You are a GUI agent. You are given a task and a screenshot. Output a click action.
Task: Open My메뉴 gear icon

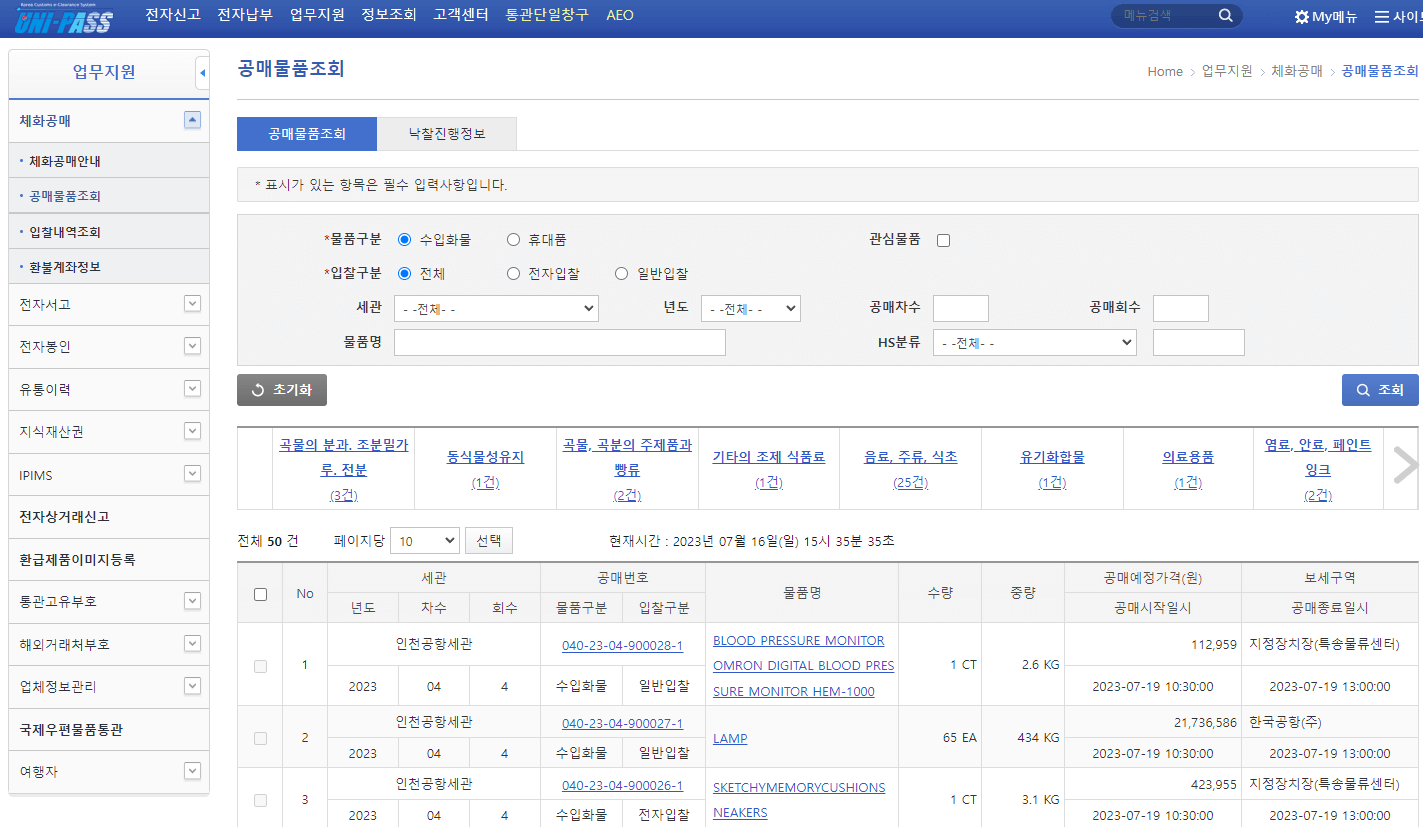[x=1302, y=17]
